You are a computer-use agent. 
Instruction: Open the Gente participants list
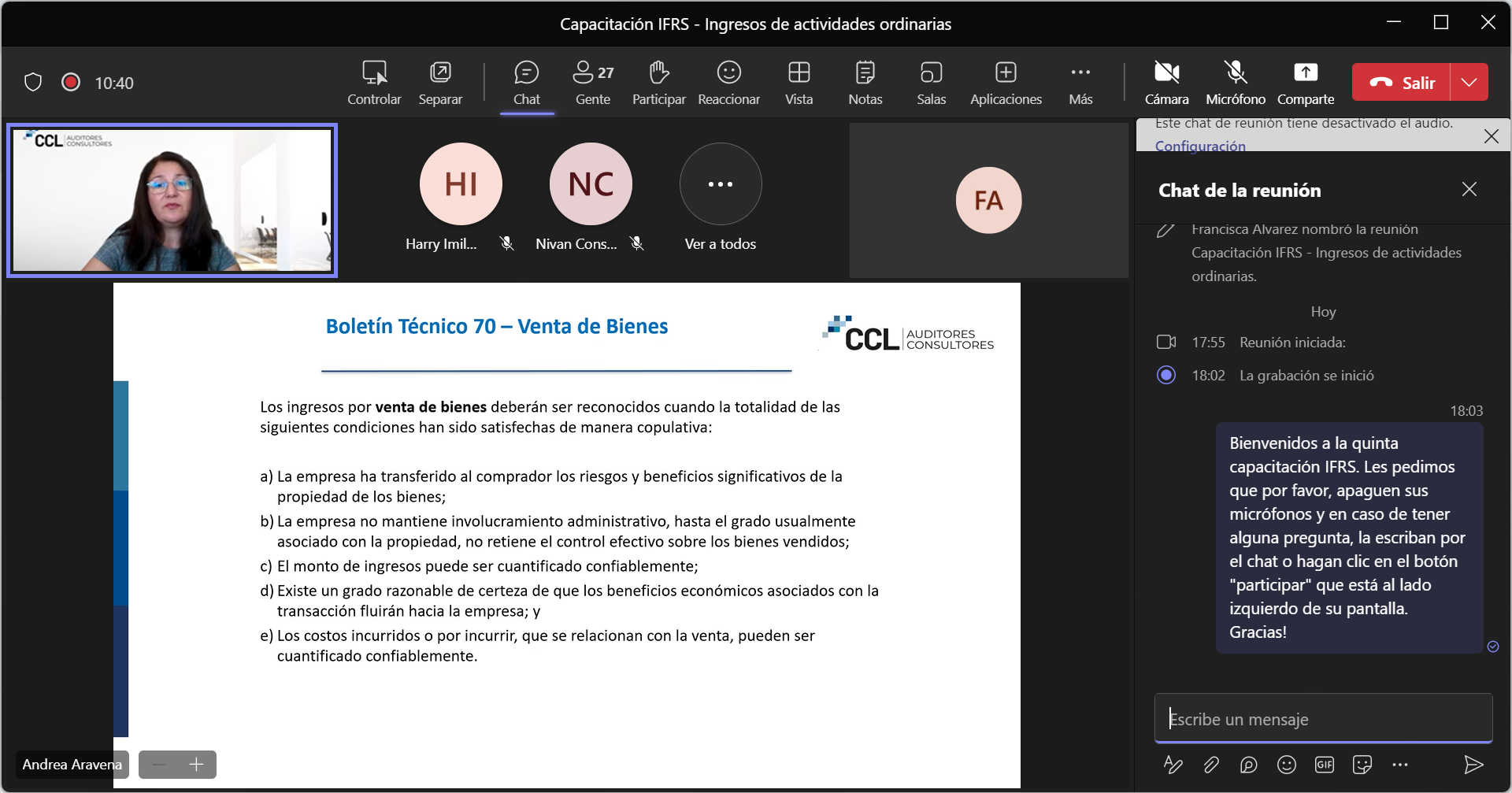pos(593,83)
